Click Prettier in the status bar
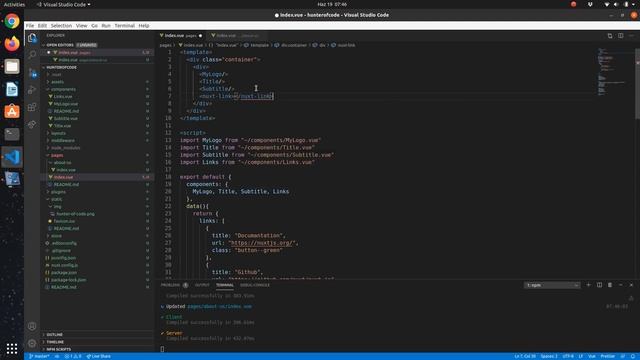The height and width of the screenshot is (360, 640). [x=607, y=356]
